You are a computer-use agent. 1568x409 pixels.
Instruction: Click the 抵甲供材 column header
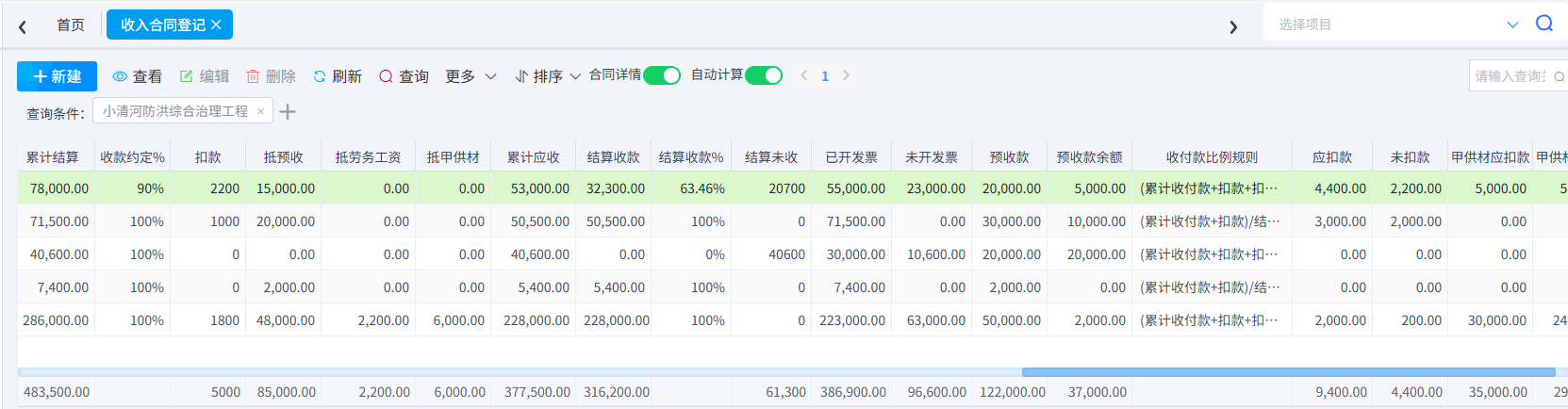454,157
